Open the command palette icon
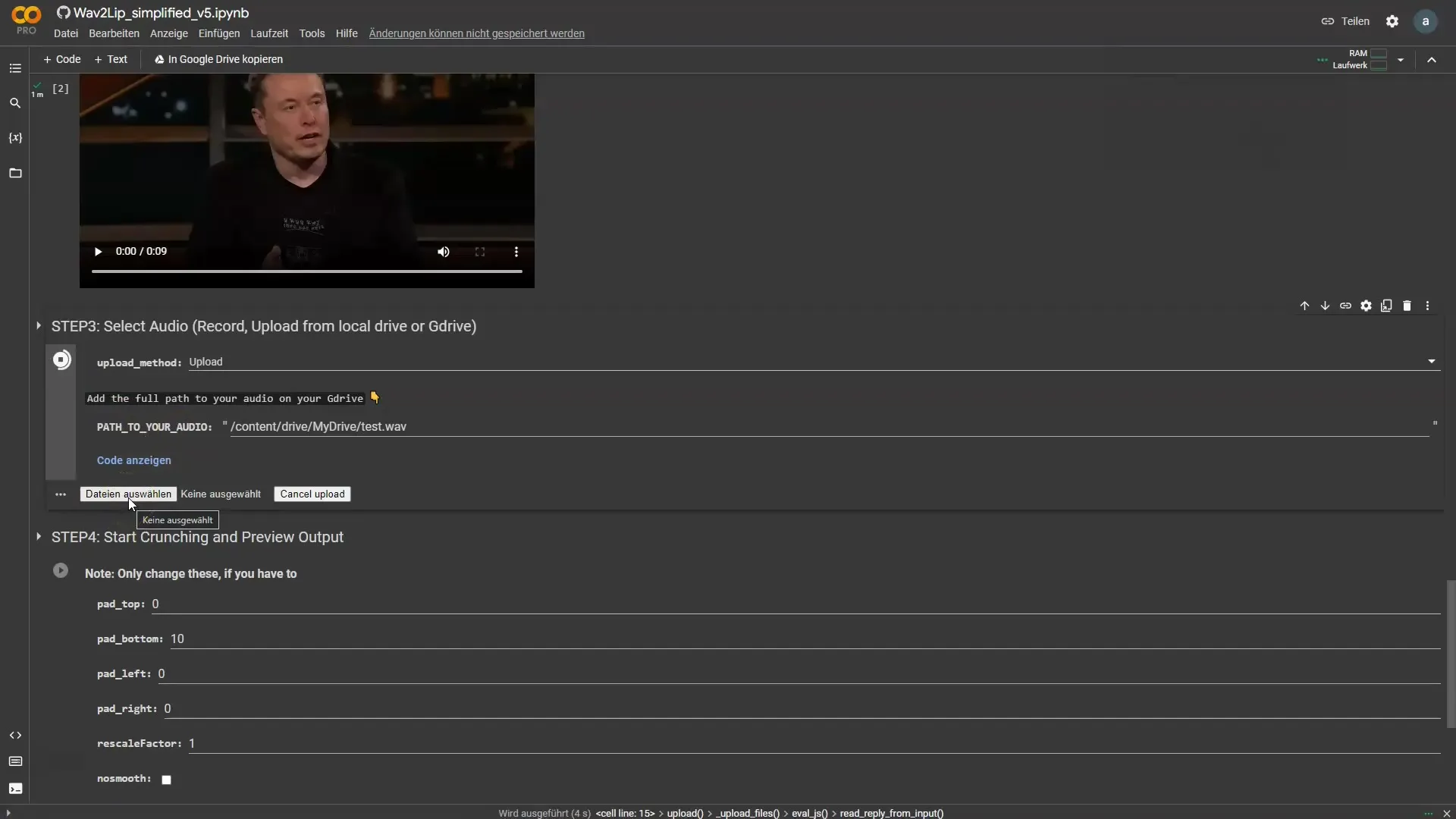 [15, 761]
